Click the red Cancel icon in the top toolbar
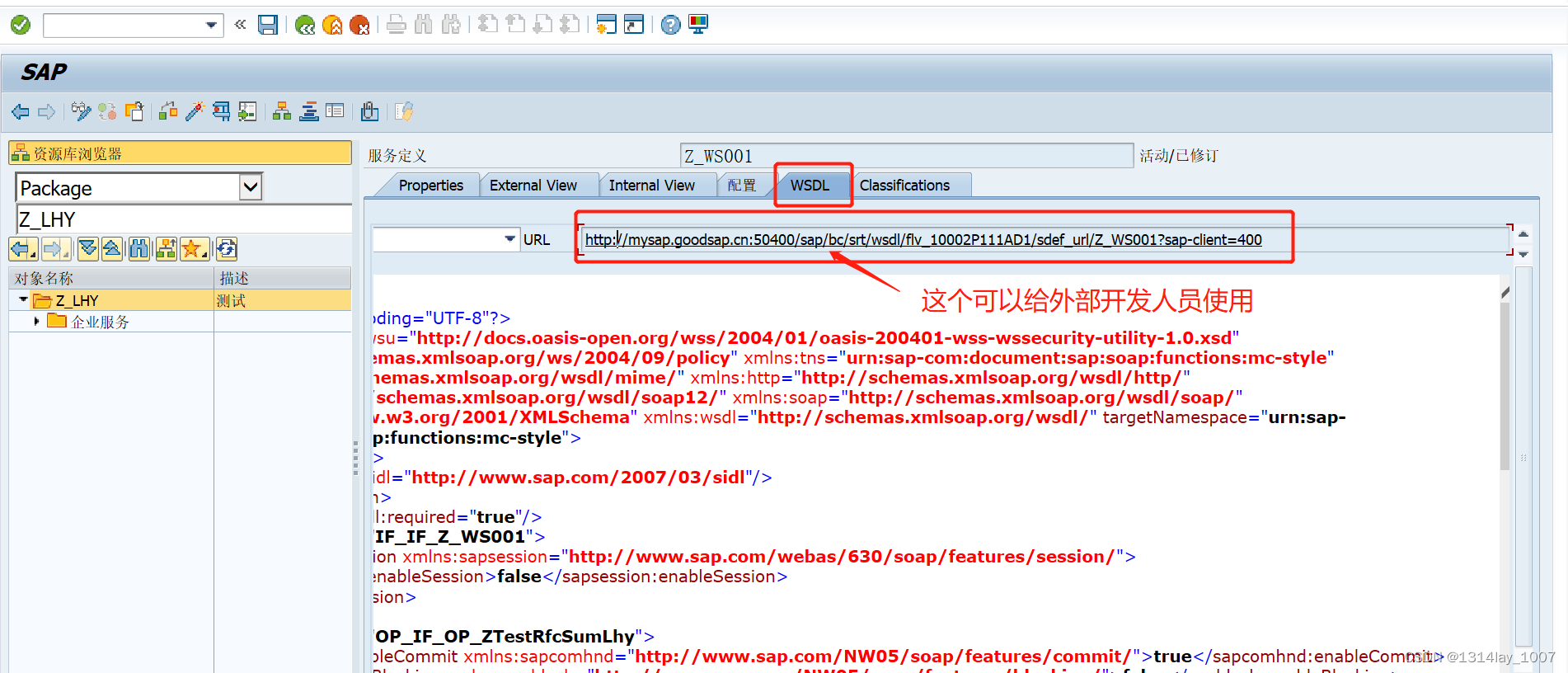 coord(359,25)
